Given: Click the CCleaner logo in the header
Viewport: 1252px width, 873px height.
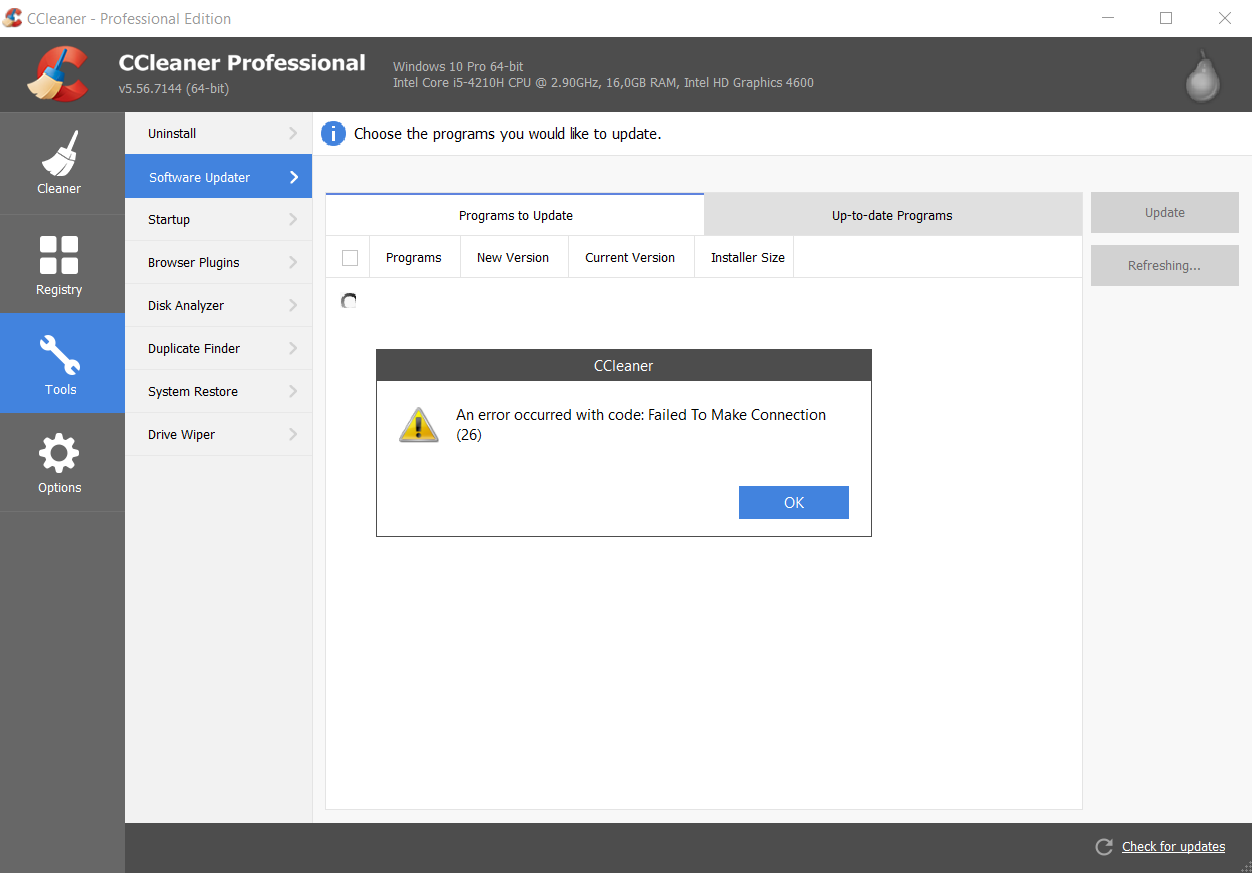Looking at the screenshot, I should pyautogui.click(x=58, y=75).
